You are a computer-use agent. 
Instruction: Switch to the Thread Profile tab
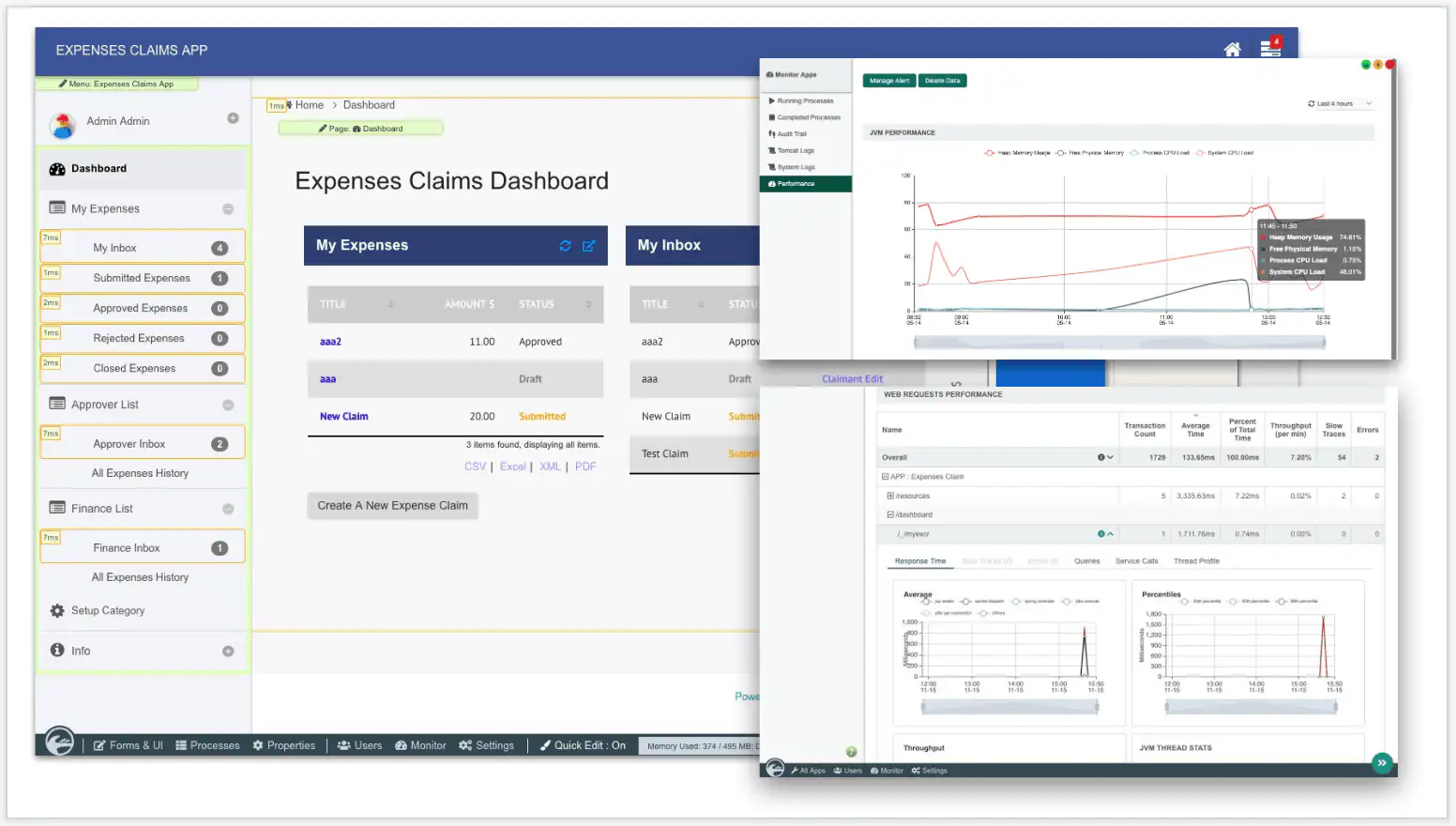1196,561
